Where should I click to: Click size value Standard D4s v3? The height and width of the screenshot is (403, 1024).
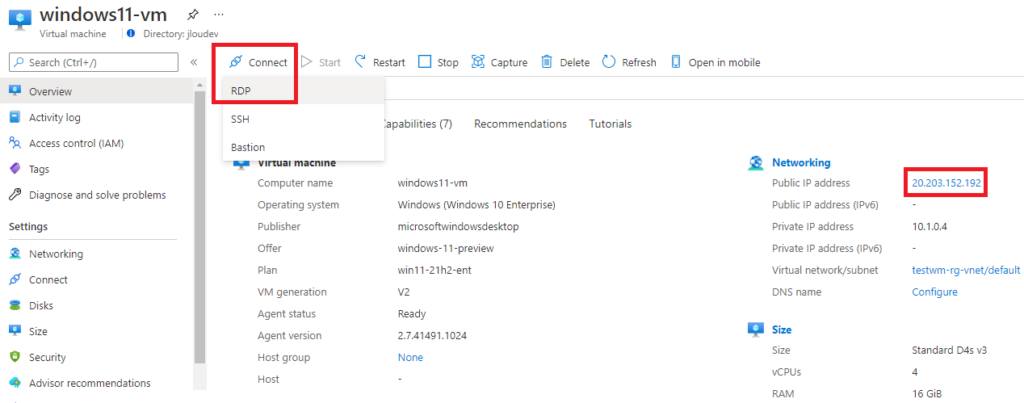949,350
